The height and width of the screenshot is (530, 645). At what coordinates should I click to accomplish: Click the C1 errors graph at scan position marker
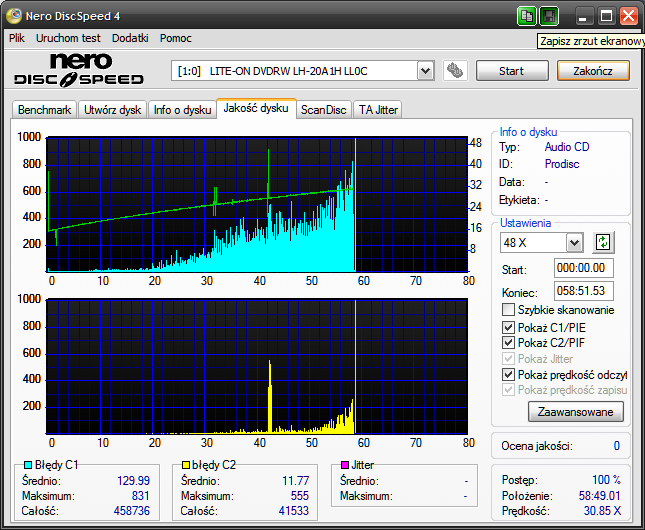coord(355,205)
